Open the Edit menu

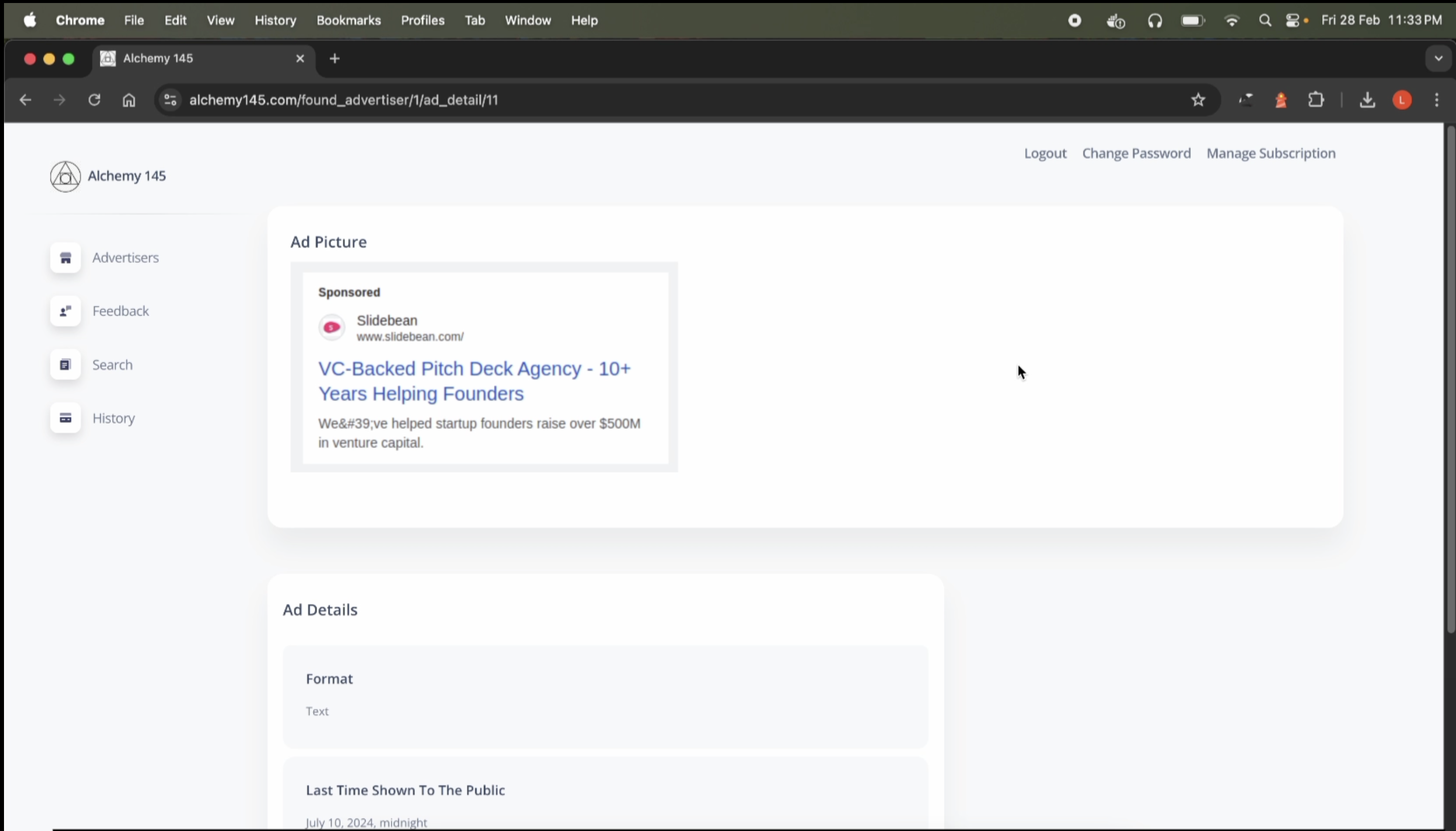[x=175, y=20]
